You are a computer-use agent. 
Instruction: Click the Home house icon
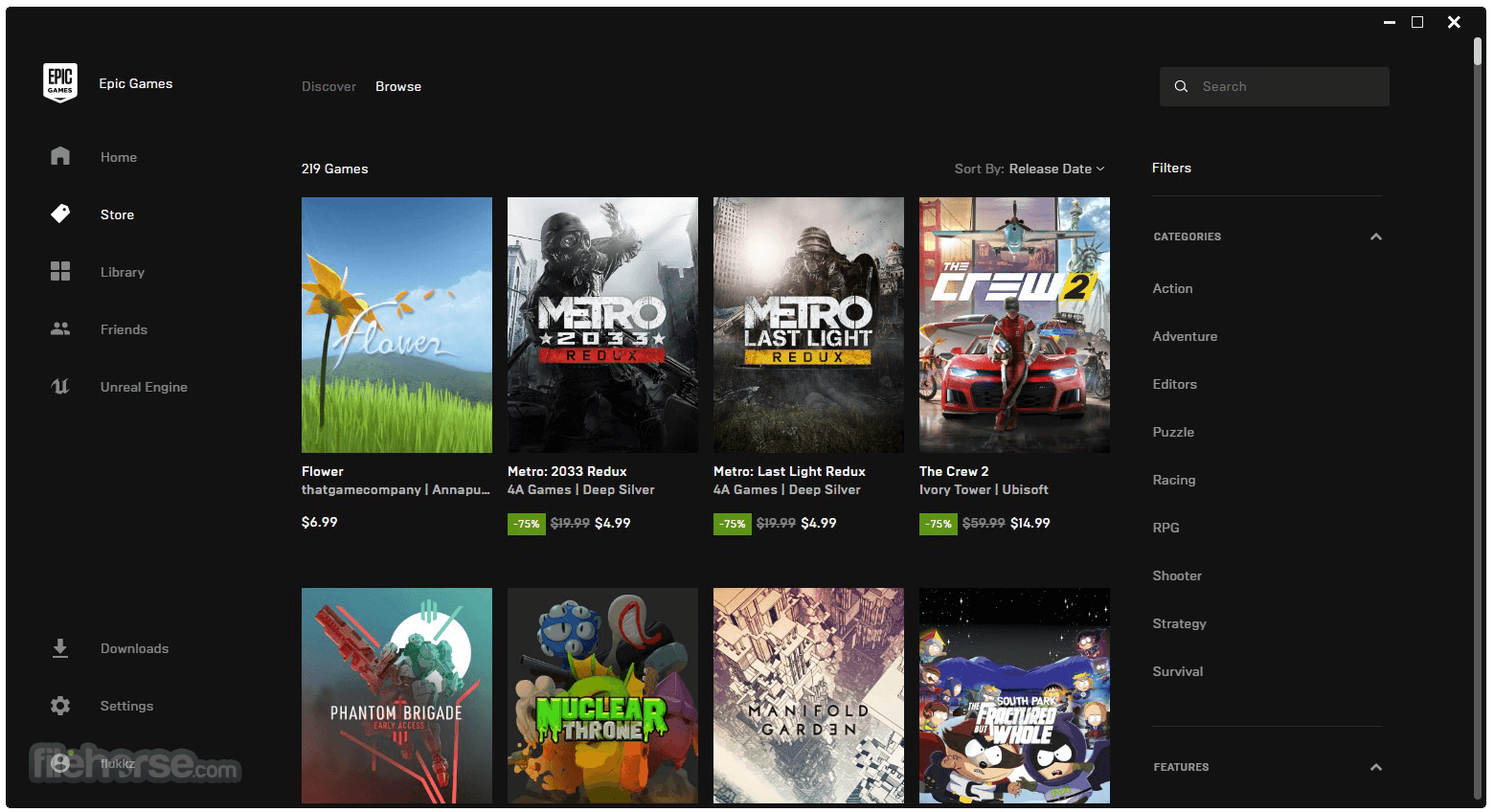60,156
